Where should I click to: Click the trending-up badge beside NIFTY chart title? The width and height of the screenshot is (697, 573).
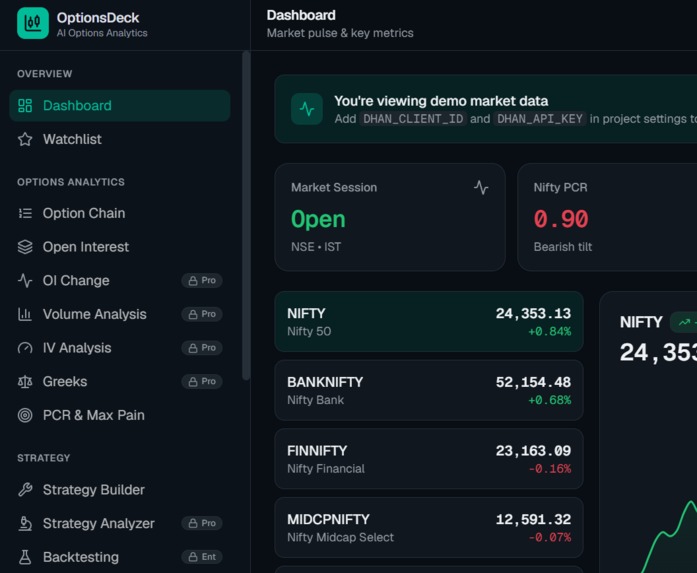coord(685,322)
